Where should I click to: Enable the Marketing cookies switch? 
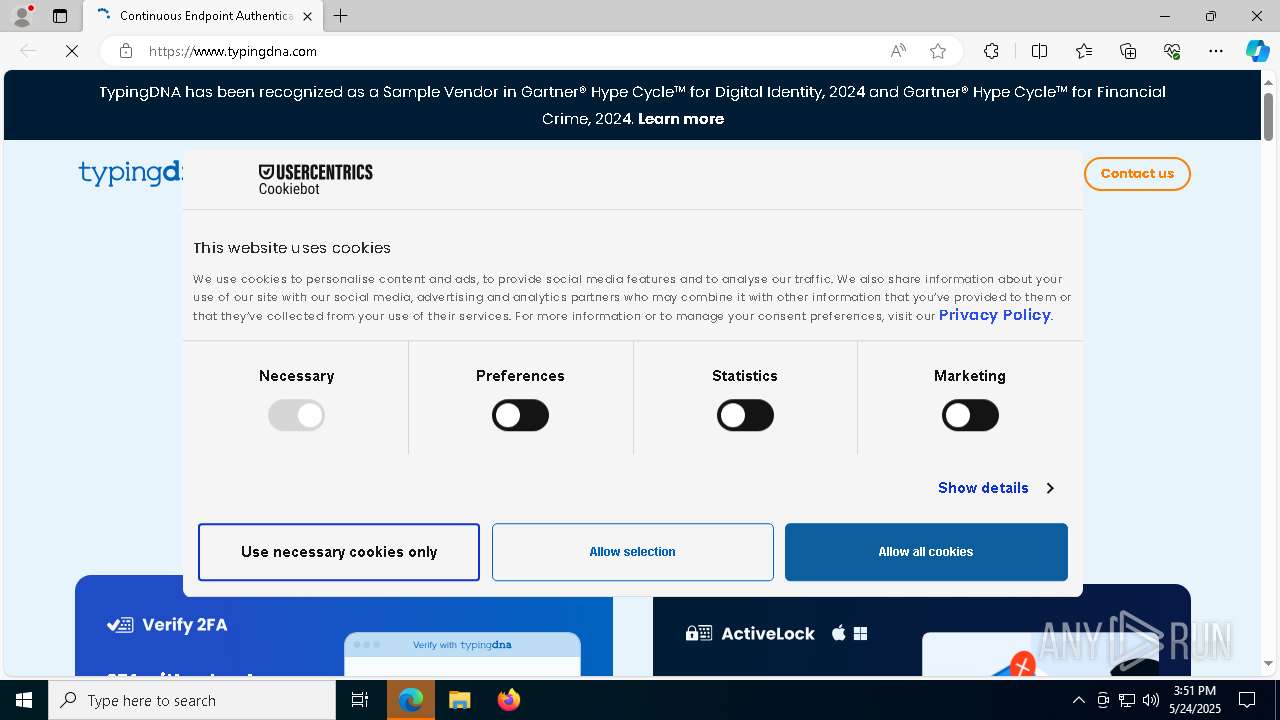pyautogui.click(x=970, y=415)
